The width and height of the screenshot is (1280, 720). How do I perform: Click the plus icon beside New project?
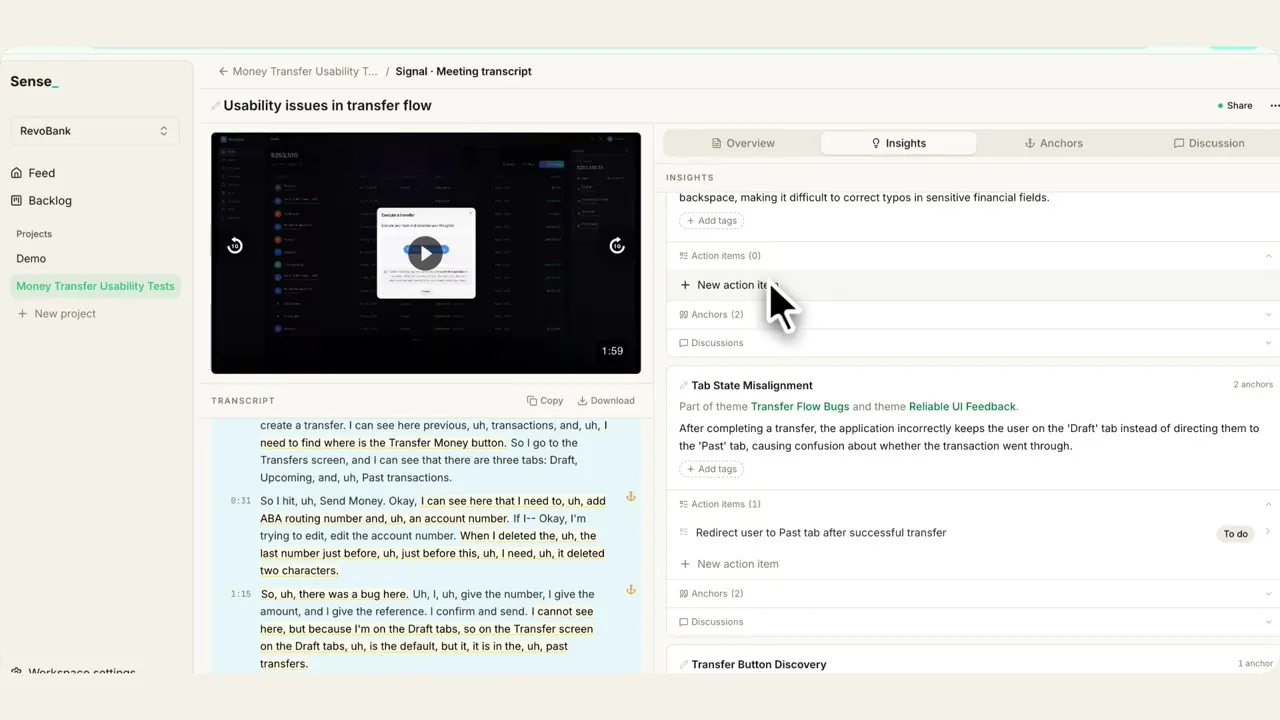click(x=22, y=314)
